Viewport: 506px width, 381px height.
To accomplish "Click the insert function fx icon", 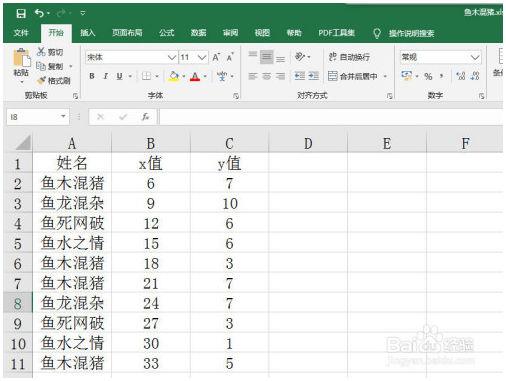I will [145, 117].
